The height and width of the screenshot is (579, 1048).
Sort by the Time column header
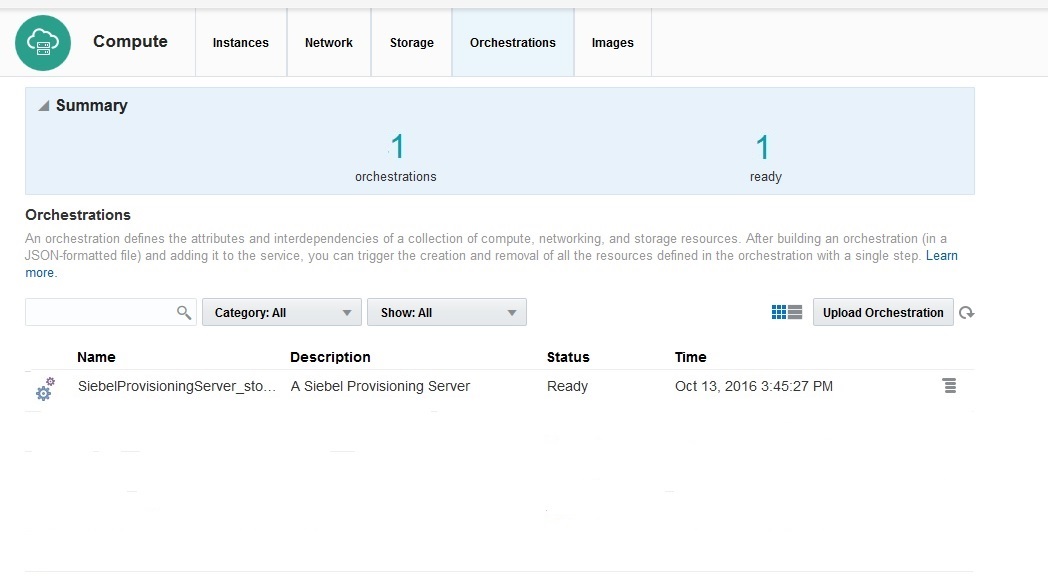pos(689,357)
